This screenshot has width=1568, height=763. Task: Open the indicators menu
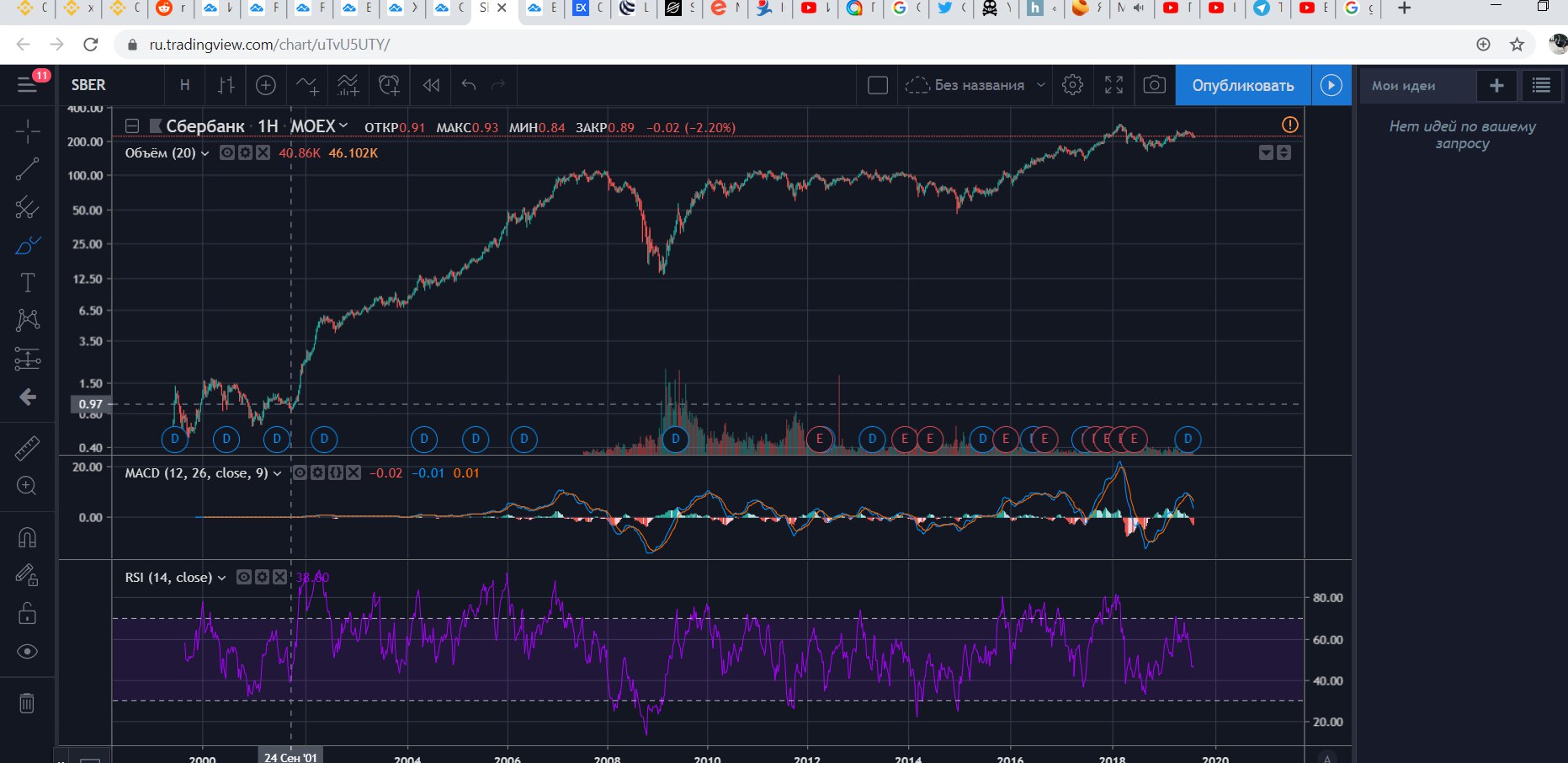tap(307, 85)
